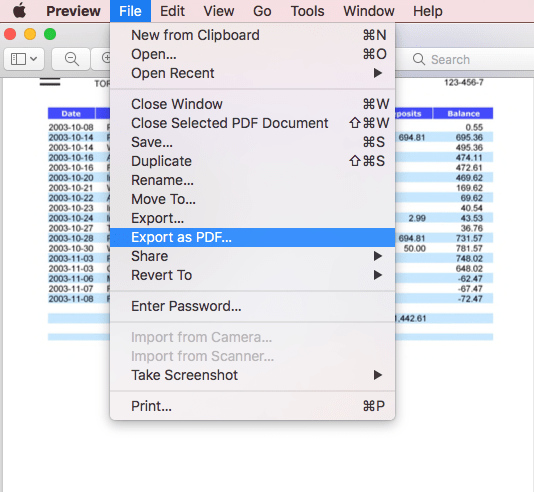Viewport: 534px width, 492px height.
Task: Click the yellow minimize window button
Action: point(30,34)
